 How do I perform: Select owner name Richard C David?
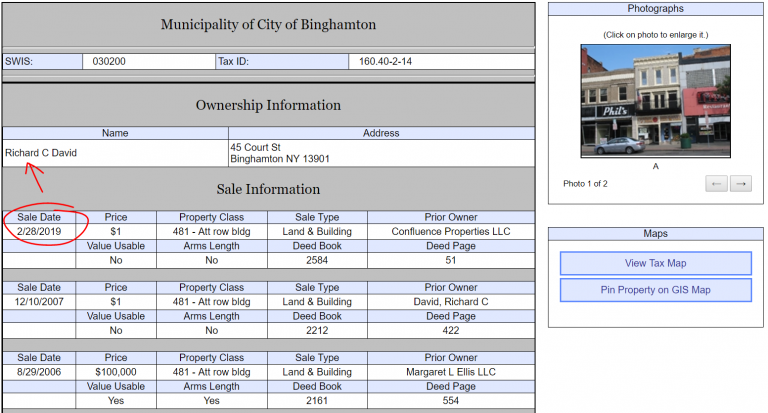(x=41, y=153)
